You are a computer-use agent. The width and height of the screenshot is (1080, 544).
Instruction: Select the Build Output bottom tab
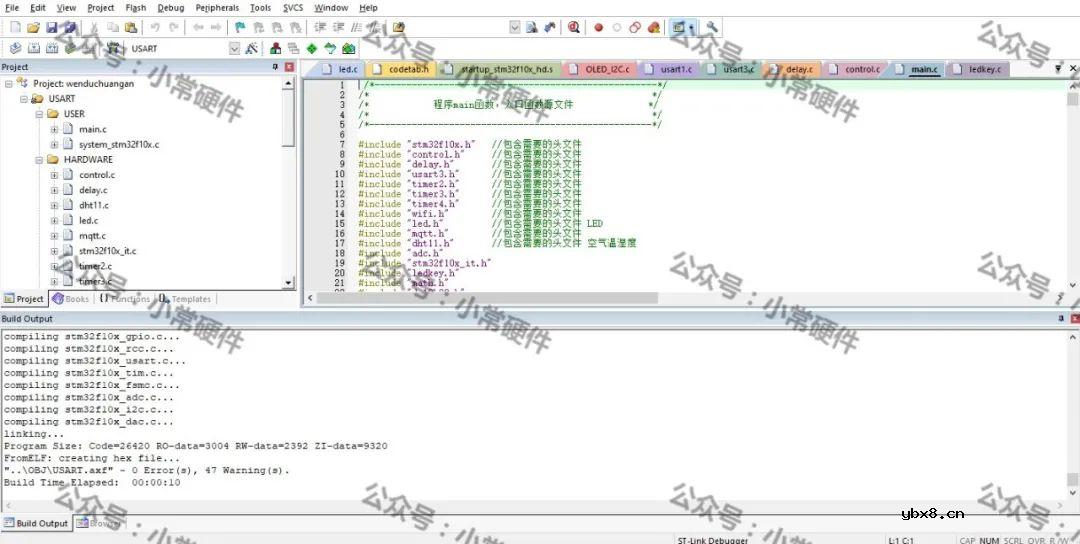36,523
